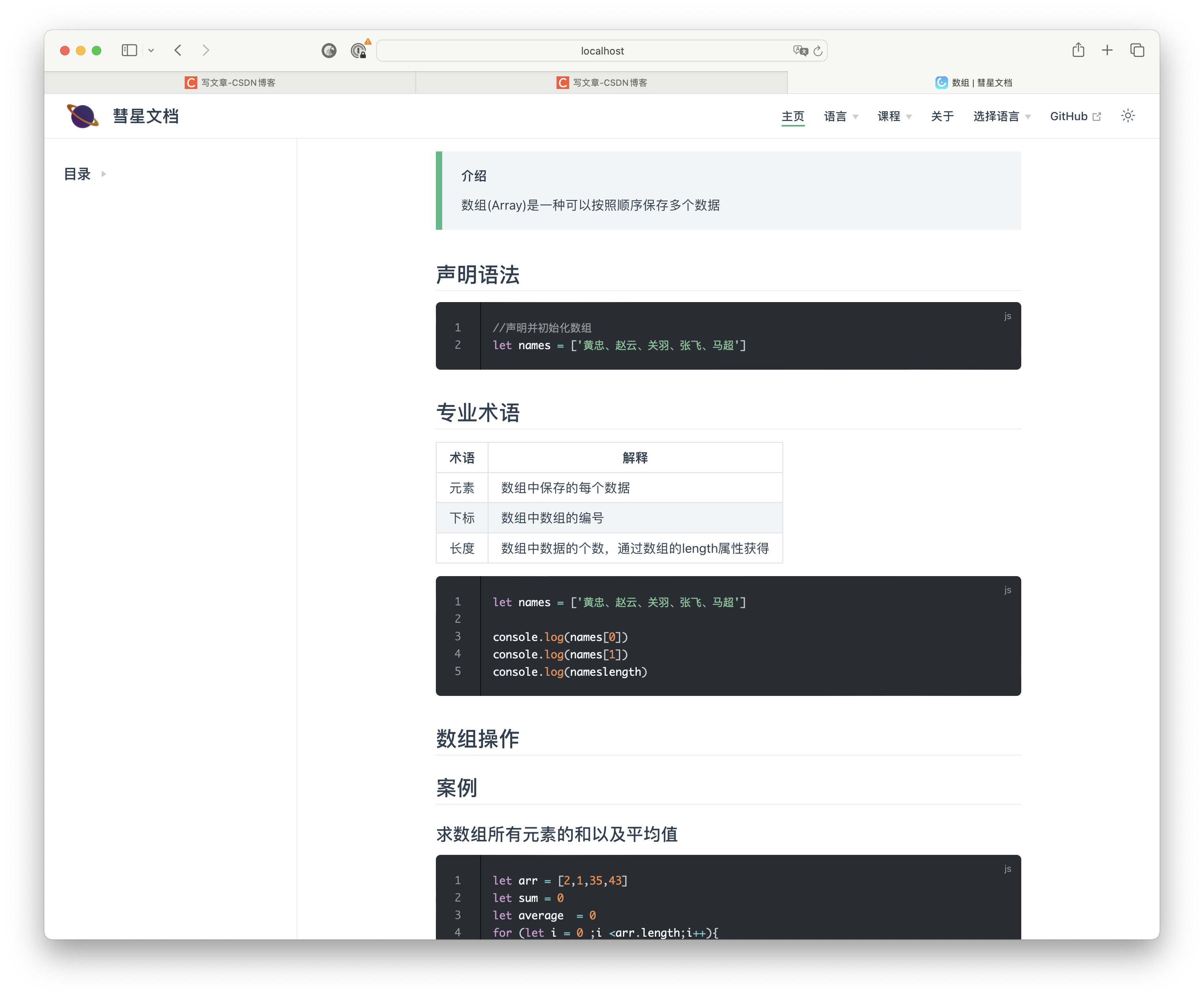This screenshot has height=998, width=1204.
Task: Open a new tab with plus
Action: 1107,51
